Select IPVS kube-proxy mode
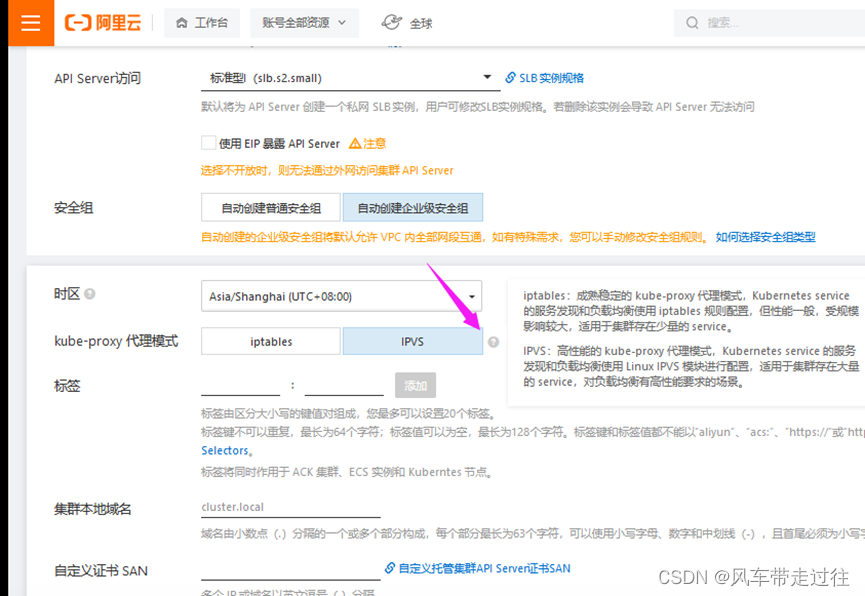Screen dimensions: 865x596 (x=413, y=342)
